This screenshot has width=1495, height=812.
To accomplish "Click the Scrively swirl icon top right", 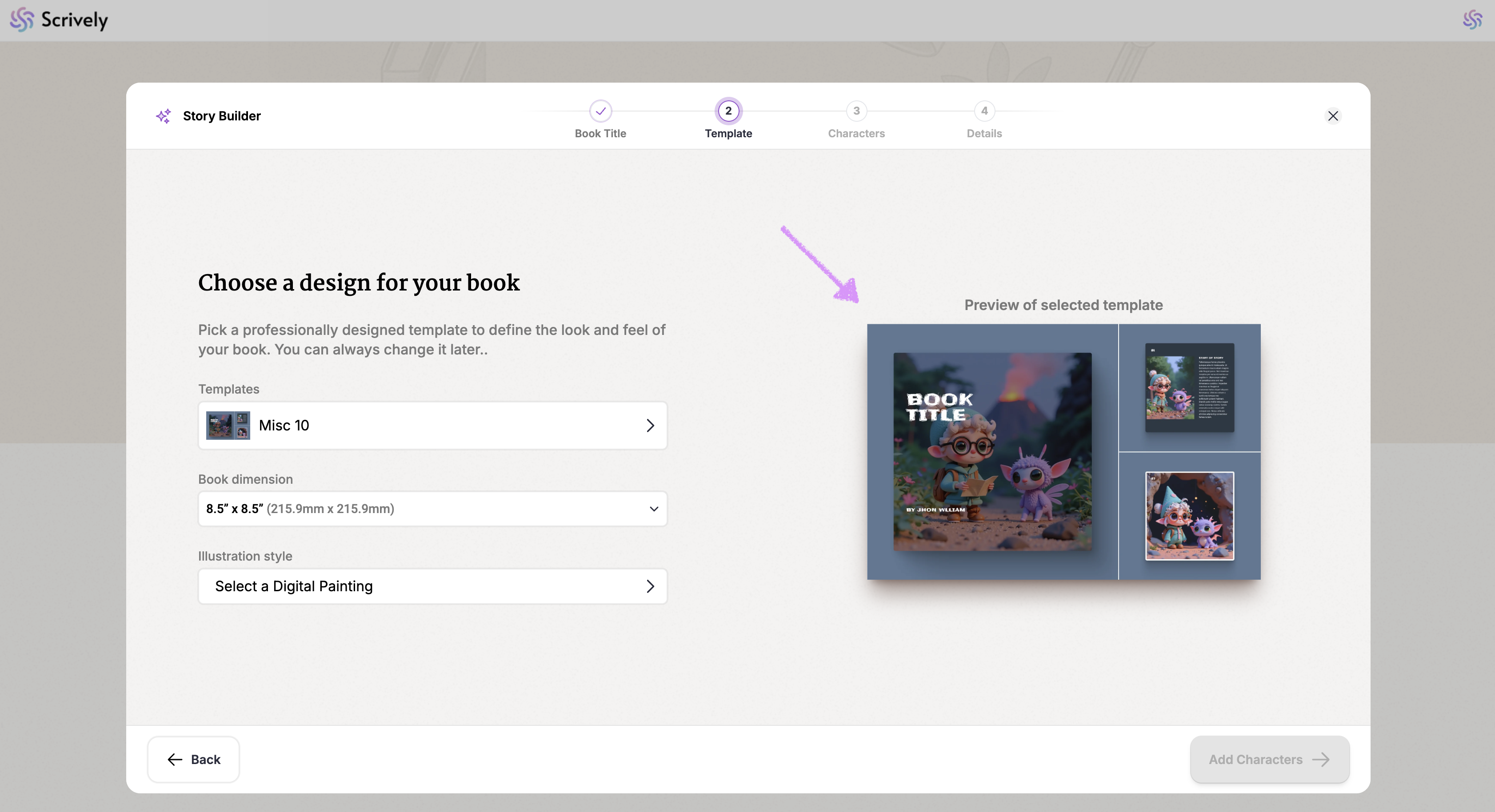I will click(1472, 20).
